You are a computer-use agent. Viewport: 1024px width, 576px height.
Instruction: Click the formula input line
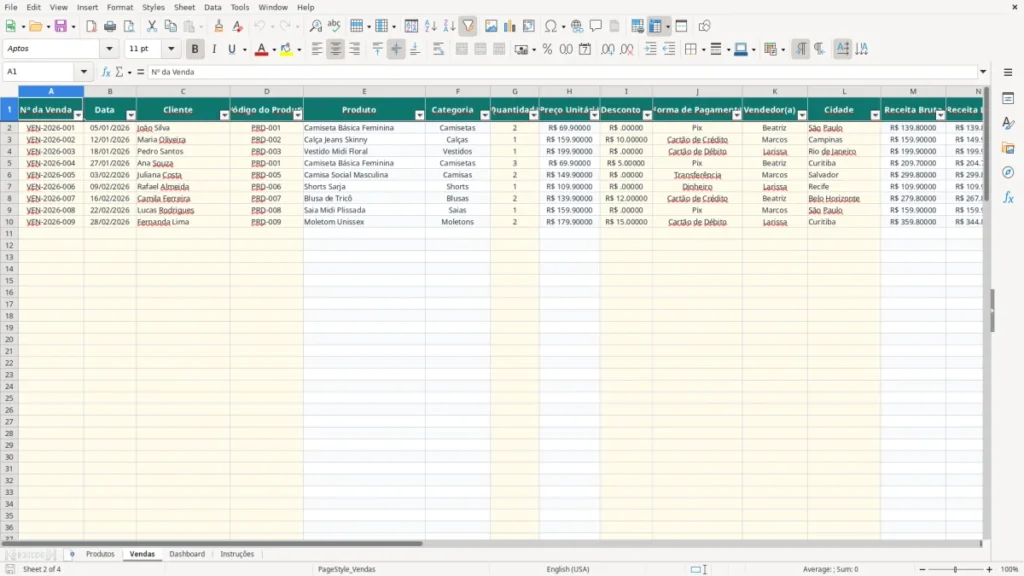pos(563,72)
